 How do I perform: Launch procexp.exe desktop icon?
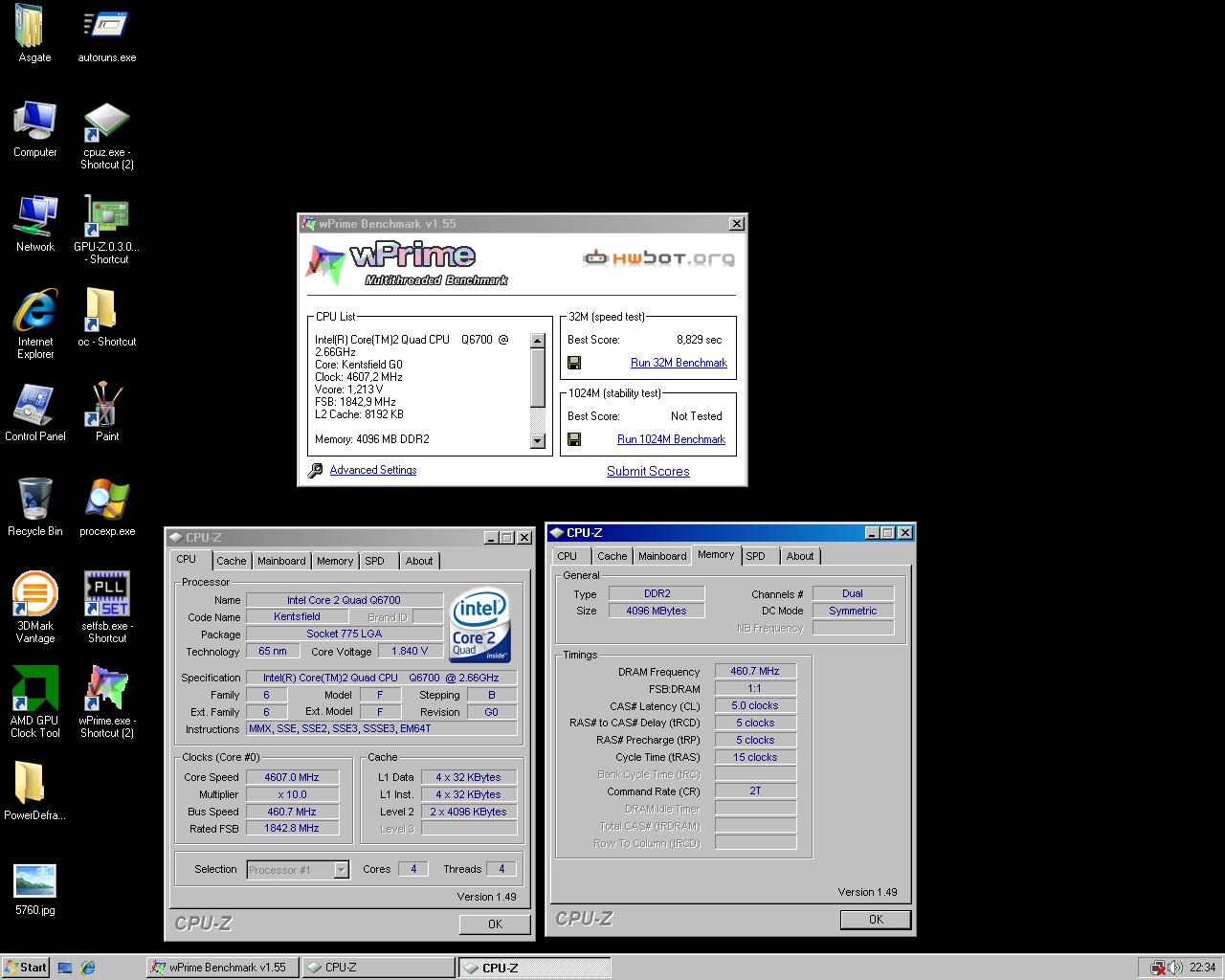pyautogui.click(x=106, y=507)
